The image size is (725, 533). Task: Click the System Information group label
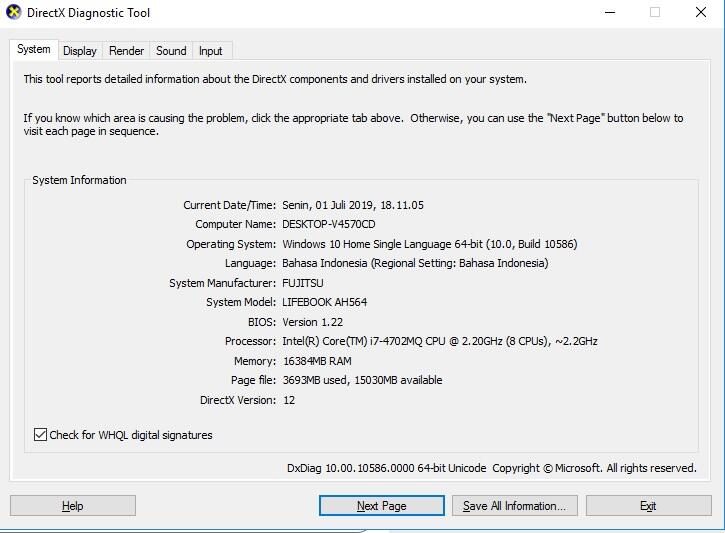tap(79, 180)
